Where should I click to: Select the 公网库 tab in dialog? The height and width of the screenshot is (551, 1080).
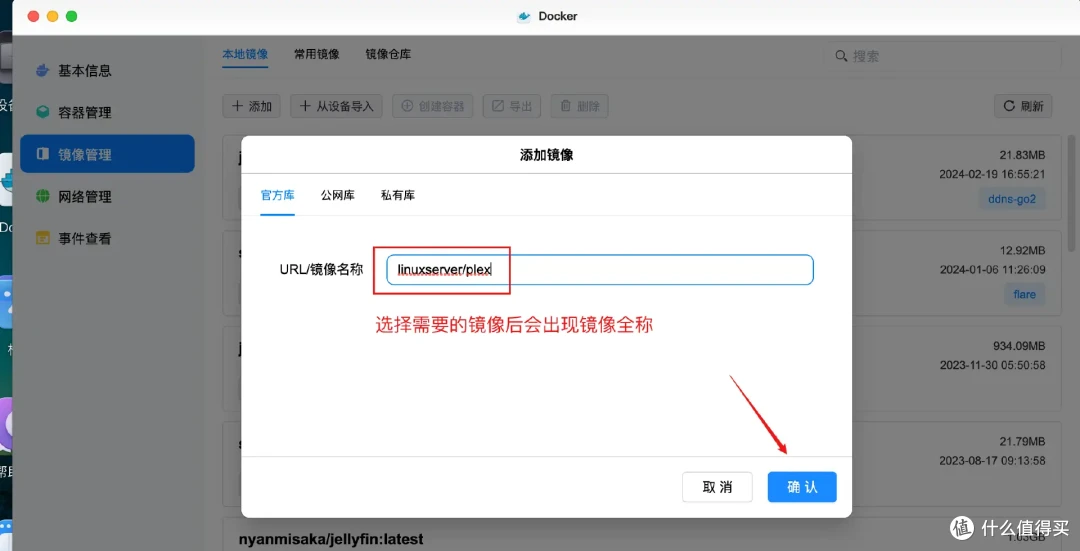(338, 195)
